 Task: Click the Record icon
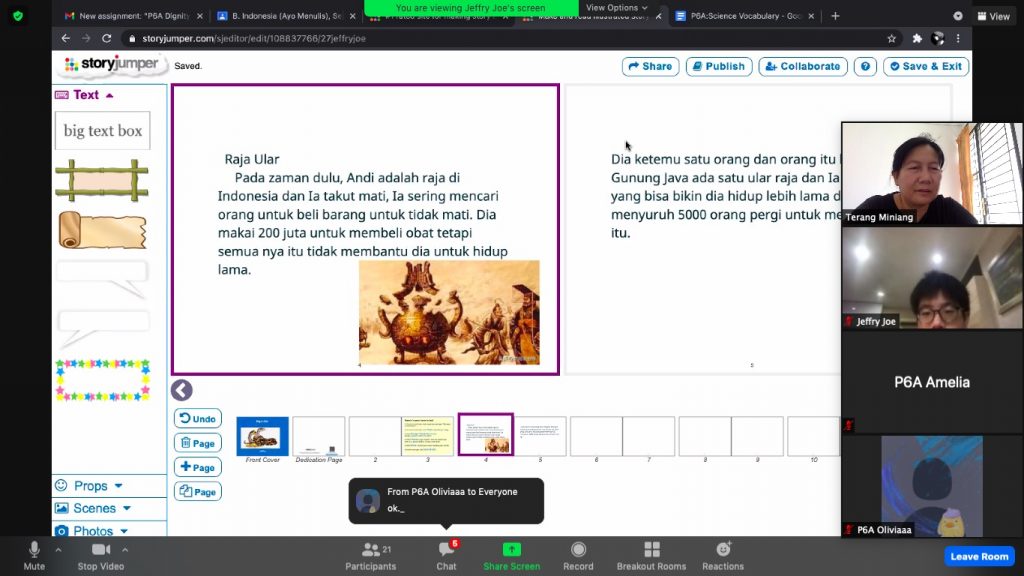click(578, 550)
